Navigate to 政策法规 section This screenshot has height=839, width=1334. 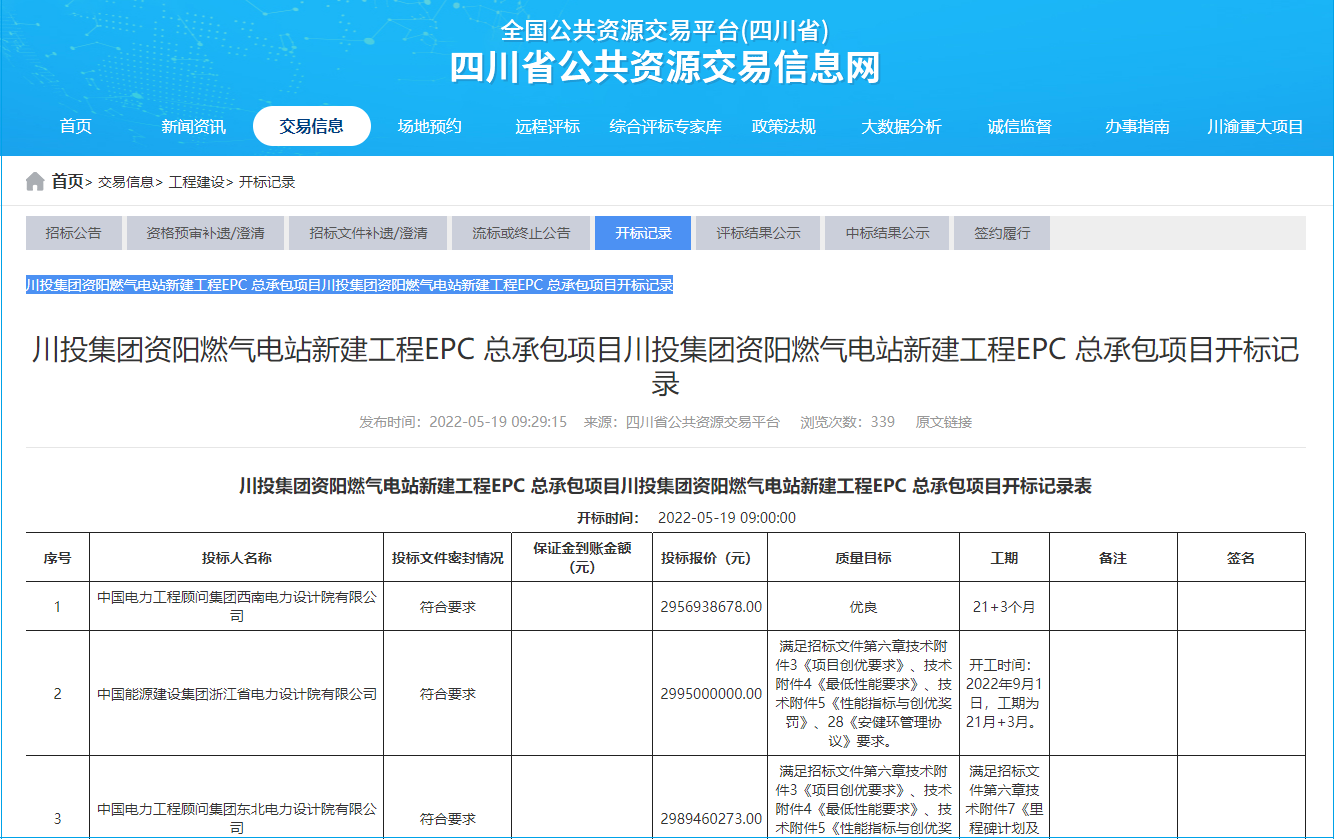pyautogui.click(x=783, y=126)
